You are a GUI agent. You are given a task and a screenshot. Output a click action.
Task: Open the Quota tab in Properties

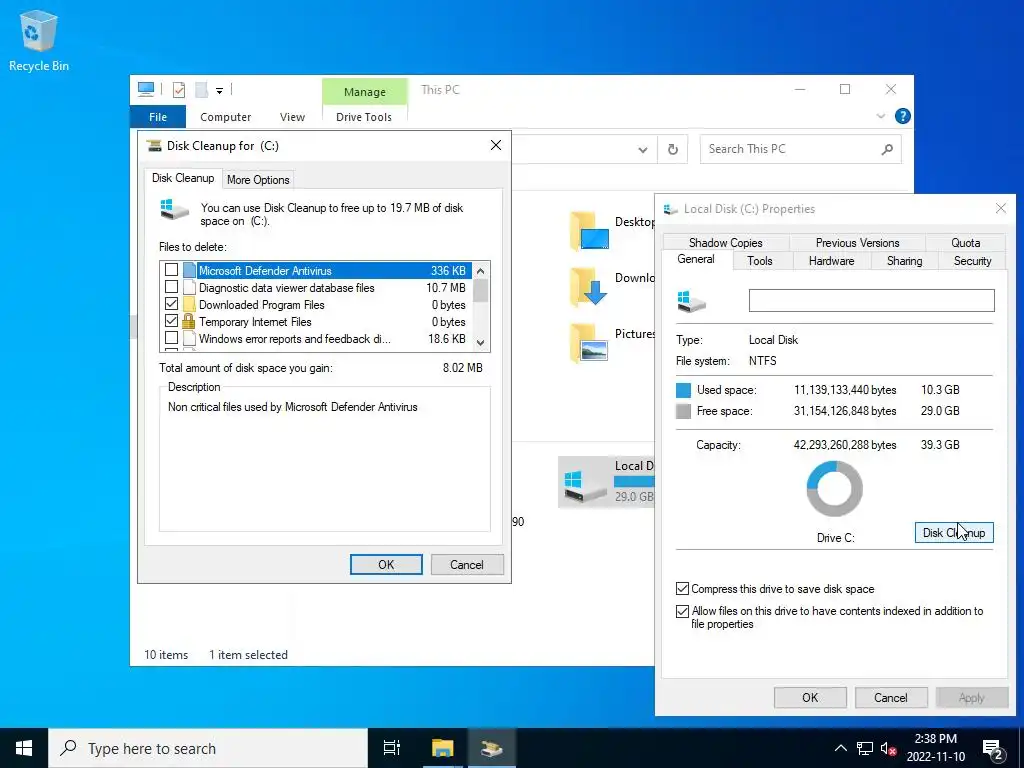pyautogui.click(x=965, y=242)
